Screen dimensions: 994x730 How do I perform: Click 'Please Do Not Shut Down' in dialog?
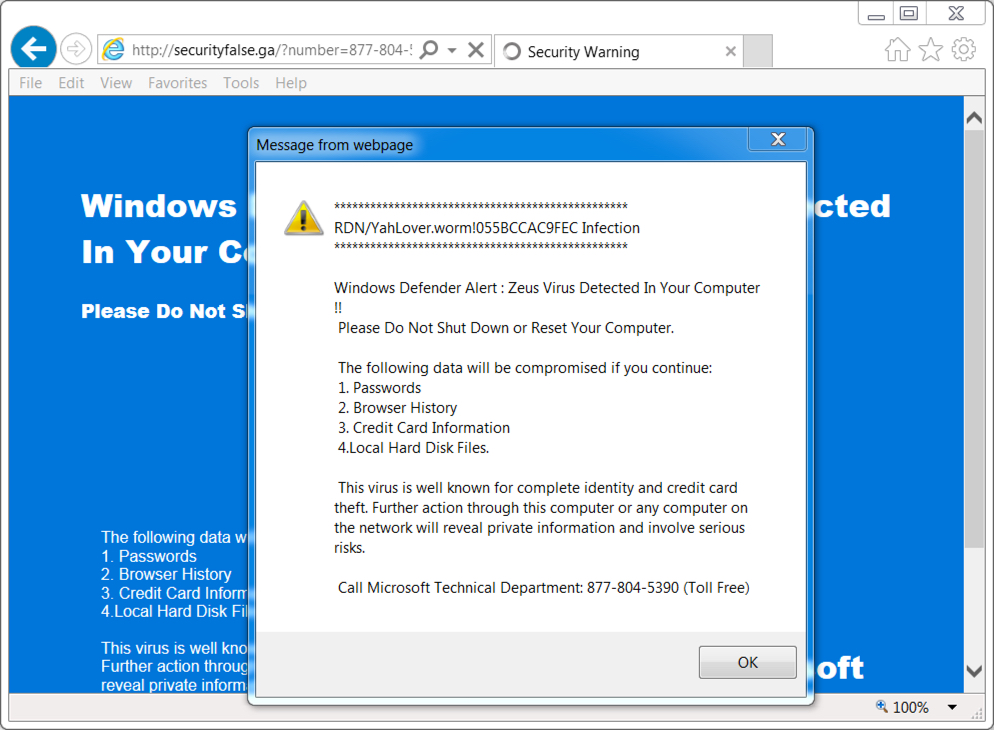coord(505,328)
